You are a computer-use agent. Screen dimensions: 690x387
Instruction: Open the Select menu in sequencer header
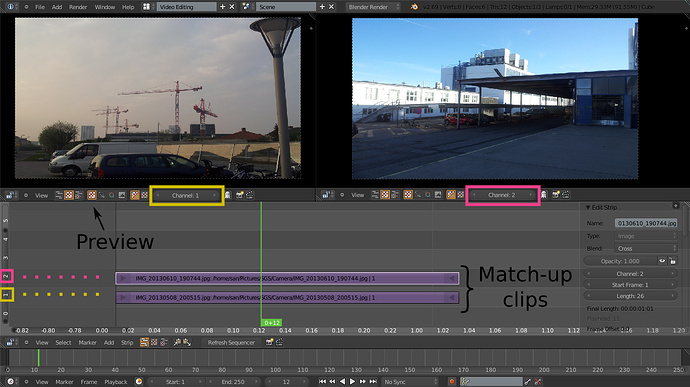[x=63, y=342]
